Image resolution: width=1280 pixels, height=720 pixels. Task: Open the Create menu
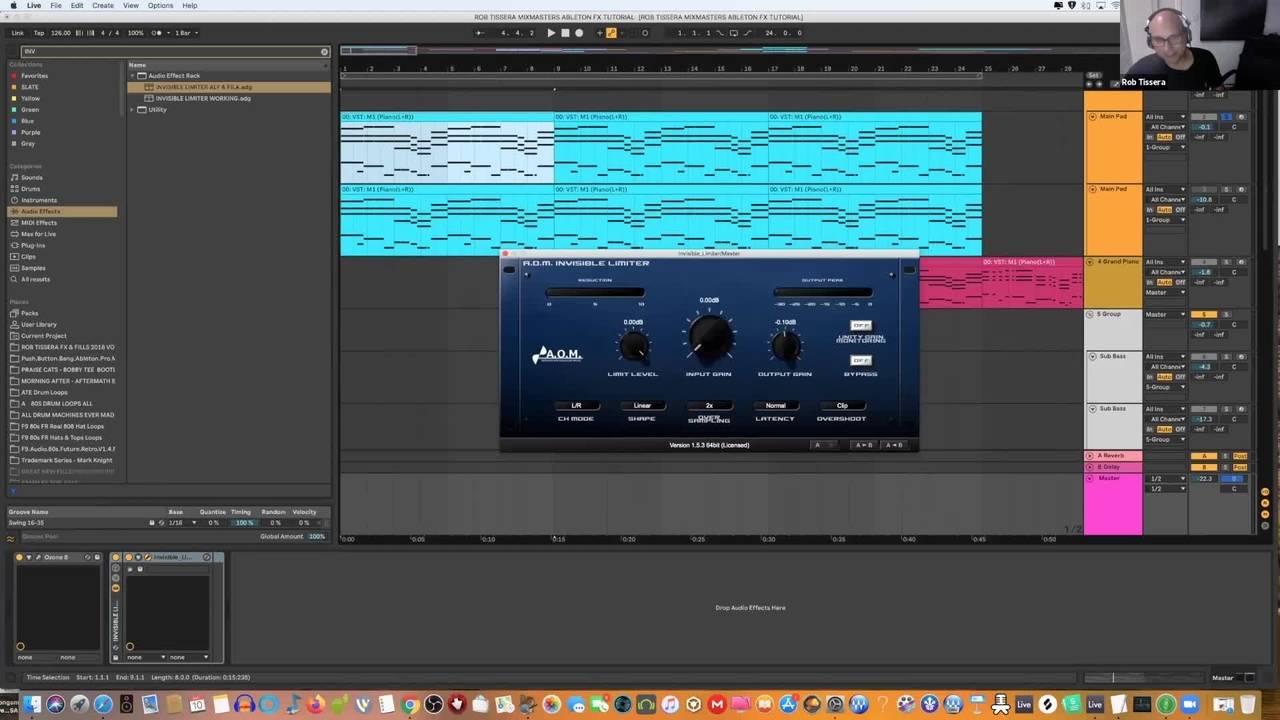coord(103,5)
